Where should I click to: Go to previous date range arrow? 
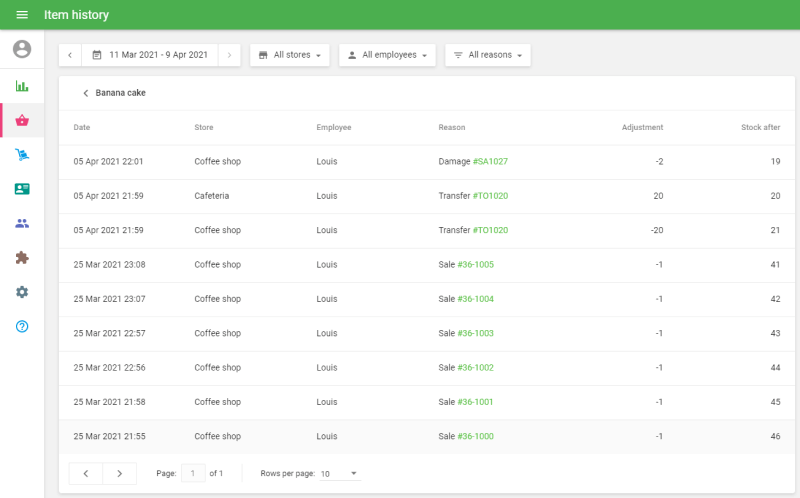70,55
